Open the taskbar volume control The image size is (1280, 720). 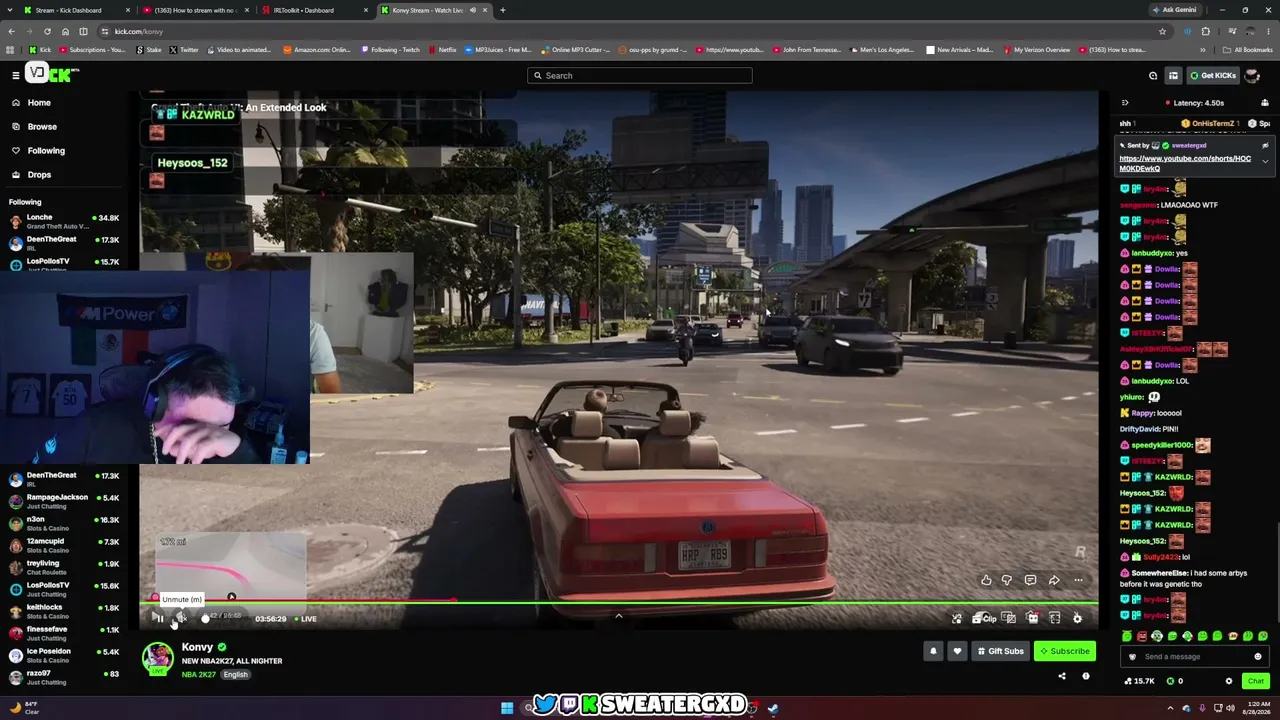[1229, 708]
